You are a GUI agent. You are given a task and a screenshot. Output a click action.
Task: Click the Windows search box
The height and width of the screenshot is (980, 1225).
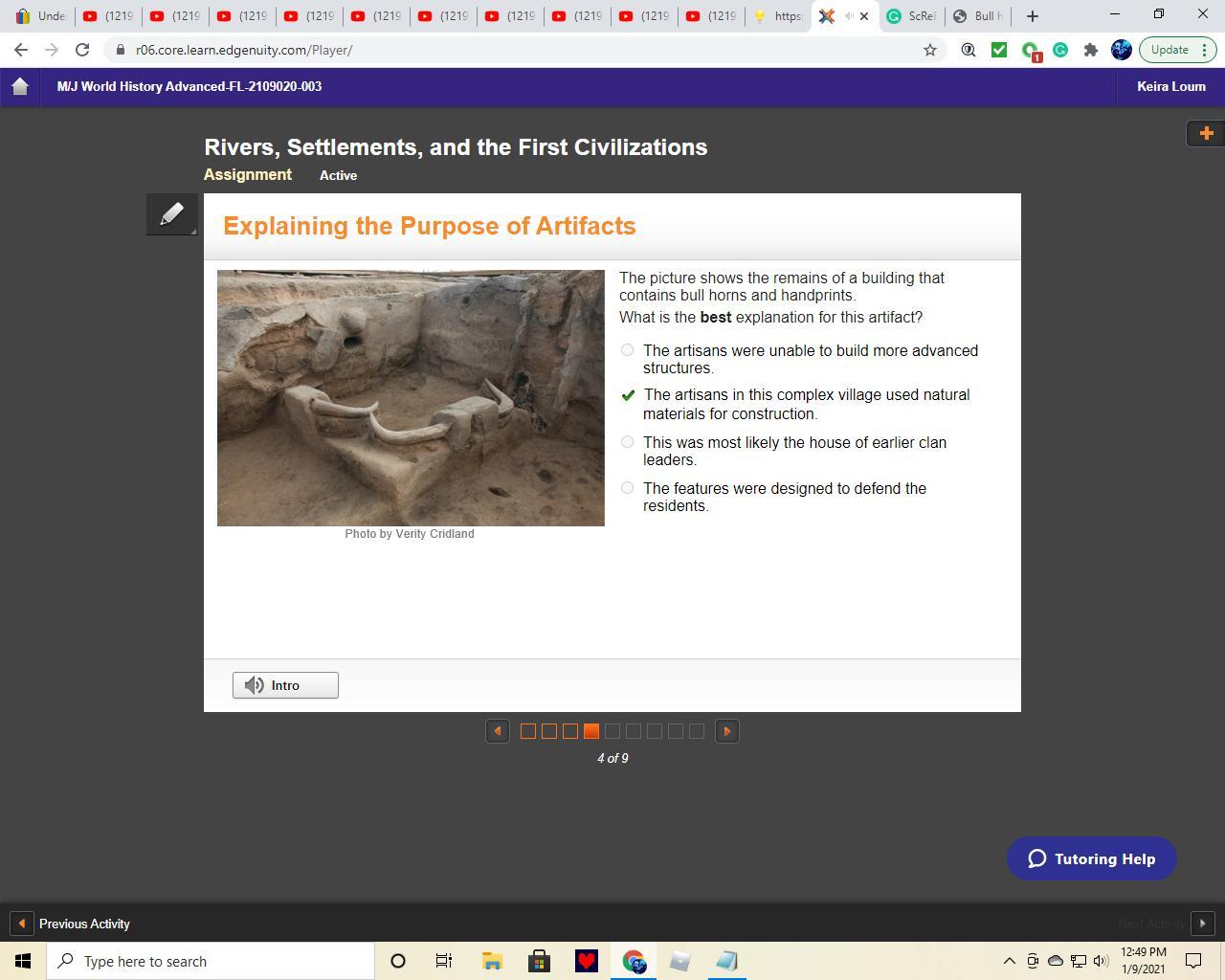(x=211, y=961)
